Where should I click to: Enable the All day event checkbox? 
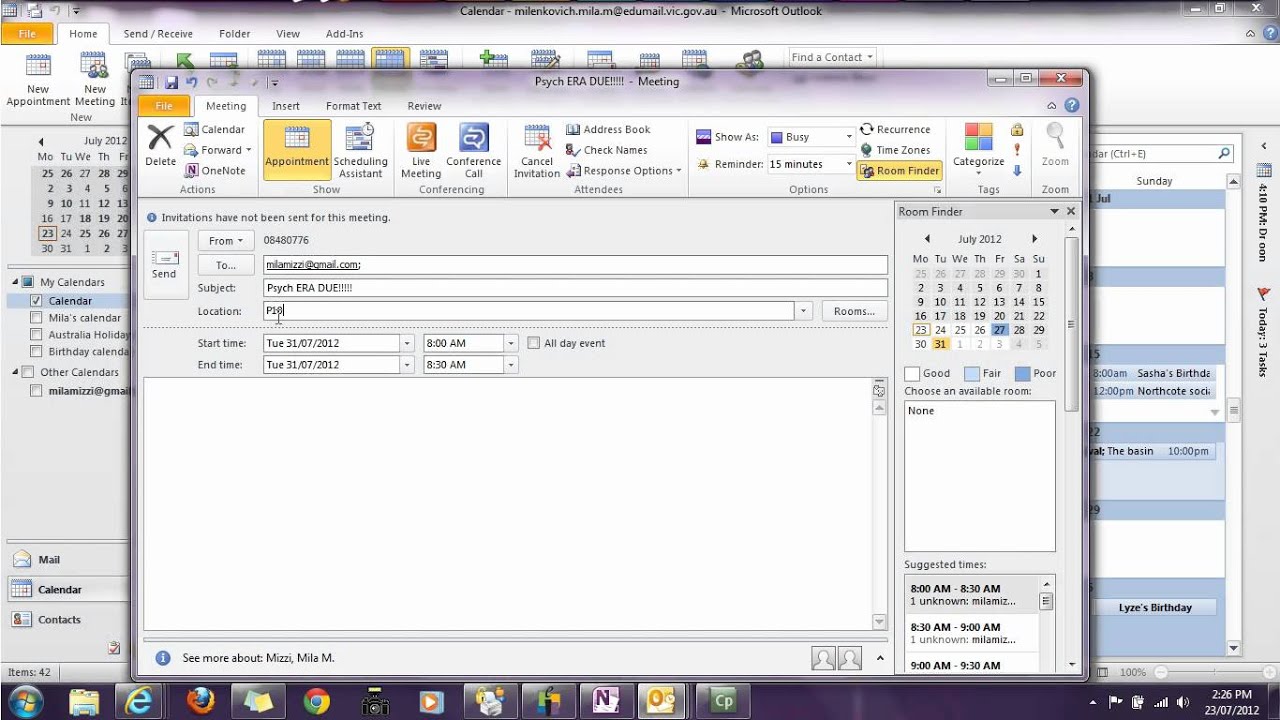(534, 343)
